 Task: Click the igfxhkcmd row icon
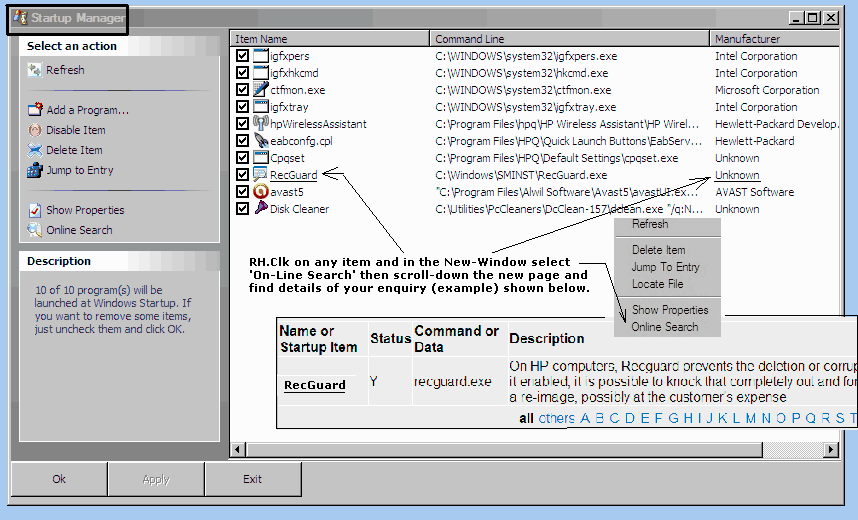261,73
